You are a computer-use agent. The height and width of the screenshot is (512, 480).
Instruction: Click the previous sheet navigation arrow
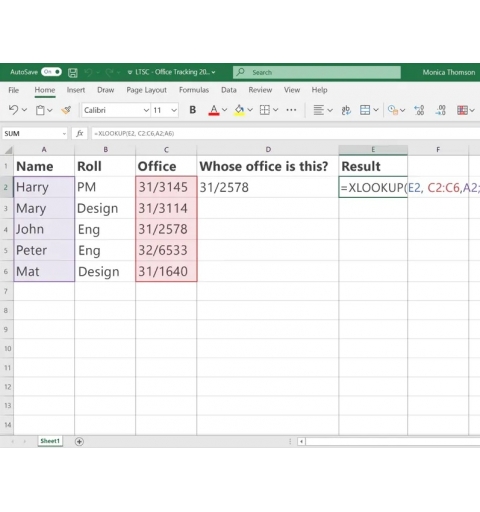pos(13,442)
